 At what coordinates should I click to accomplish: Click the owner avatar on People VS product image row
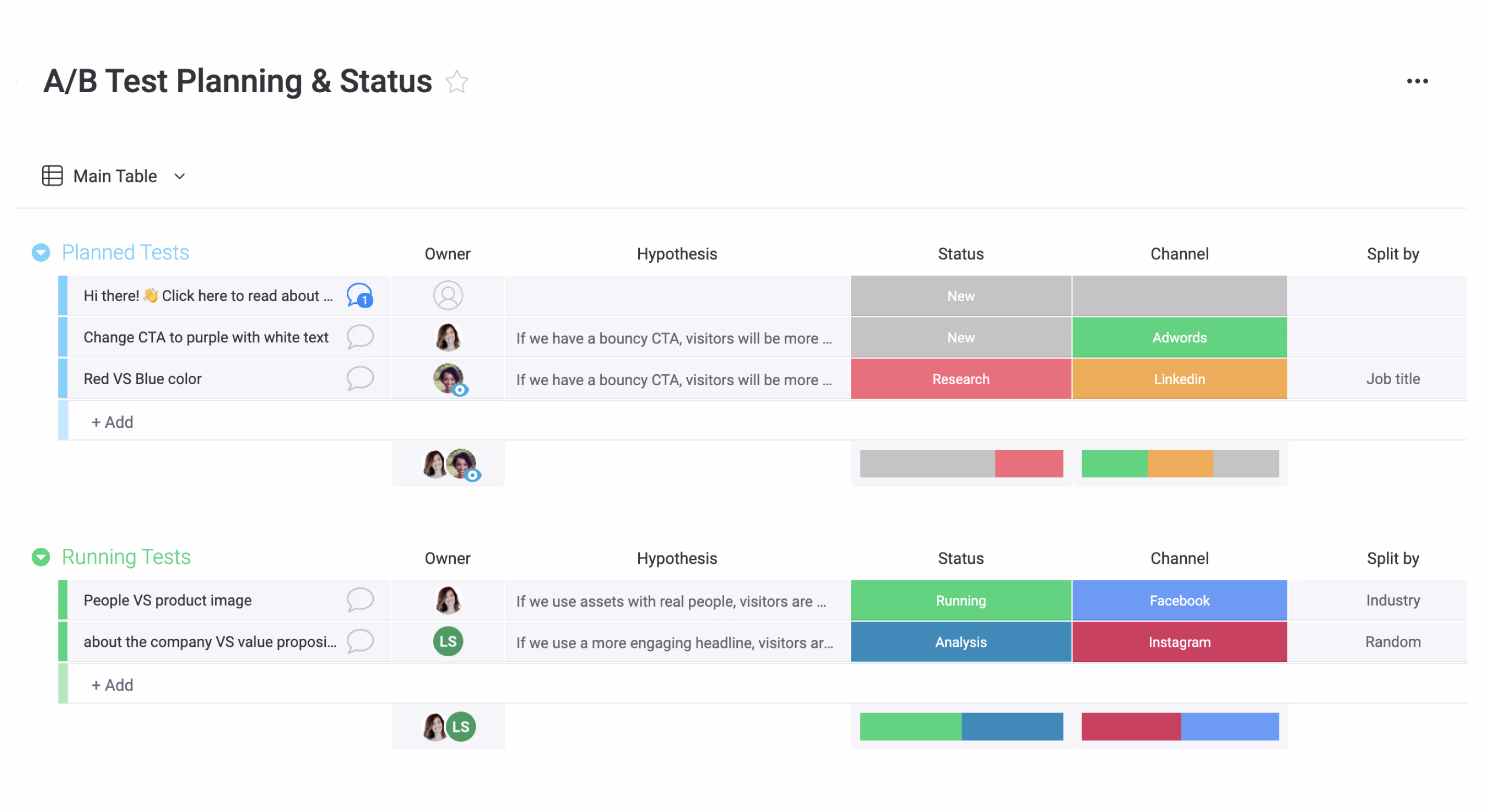(448, 599)
